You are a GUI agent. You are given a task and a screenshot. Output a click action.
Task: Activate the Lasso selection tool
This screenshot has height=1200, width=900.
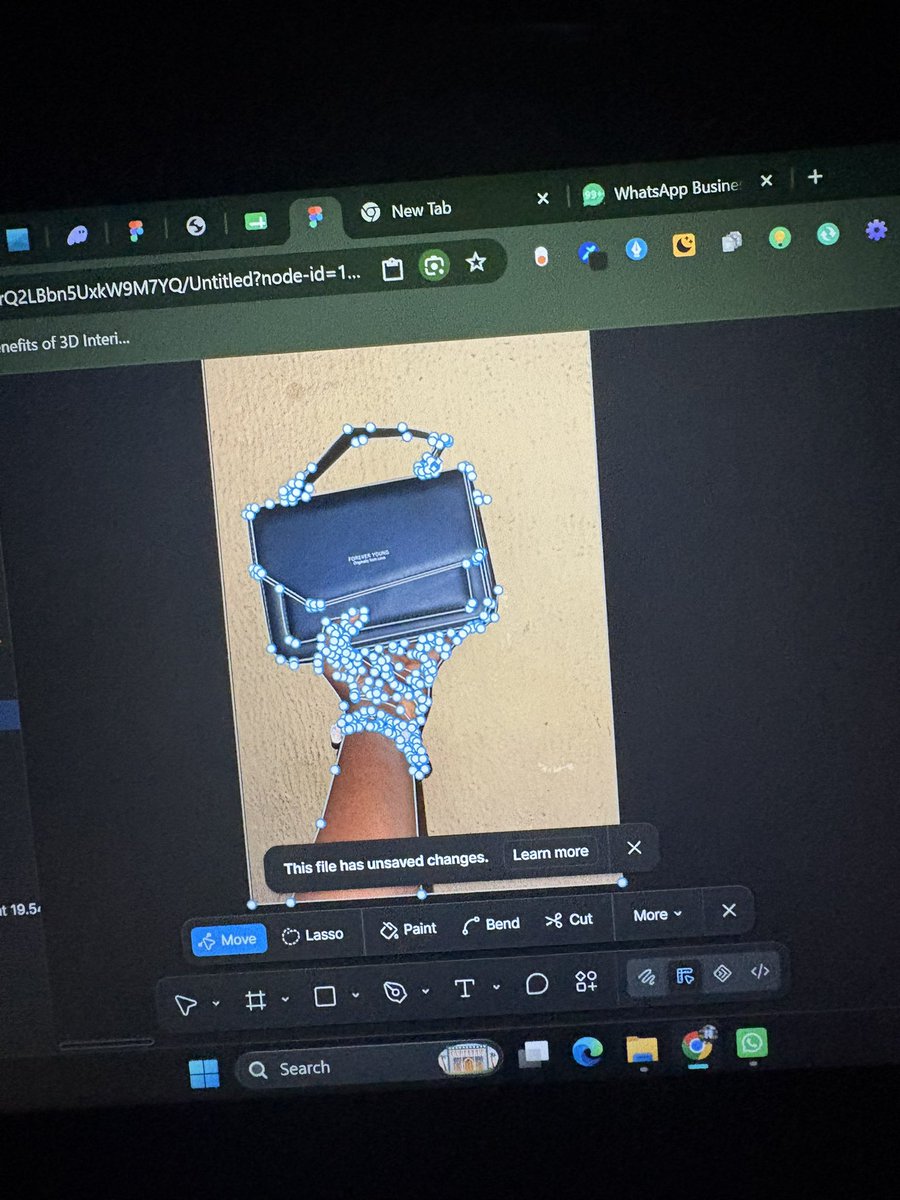[x=312, y=935]
